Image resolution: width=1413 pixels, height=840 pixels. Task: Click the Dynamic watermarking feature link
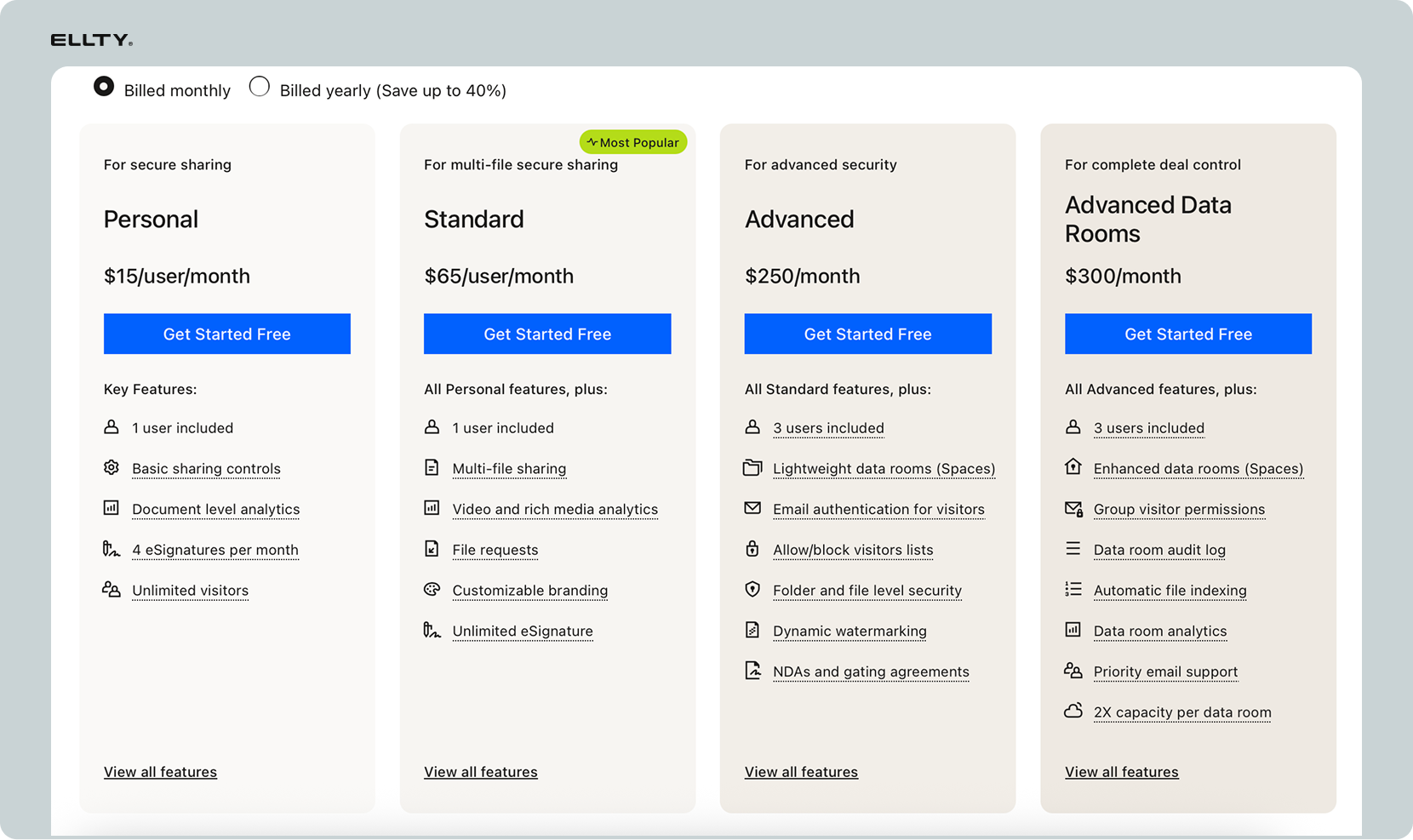tap(850, 631)
